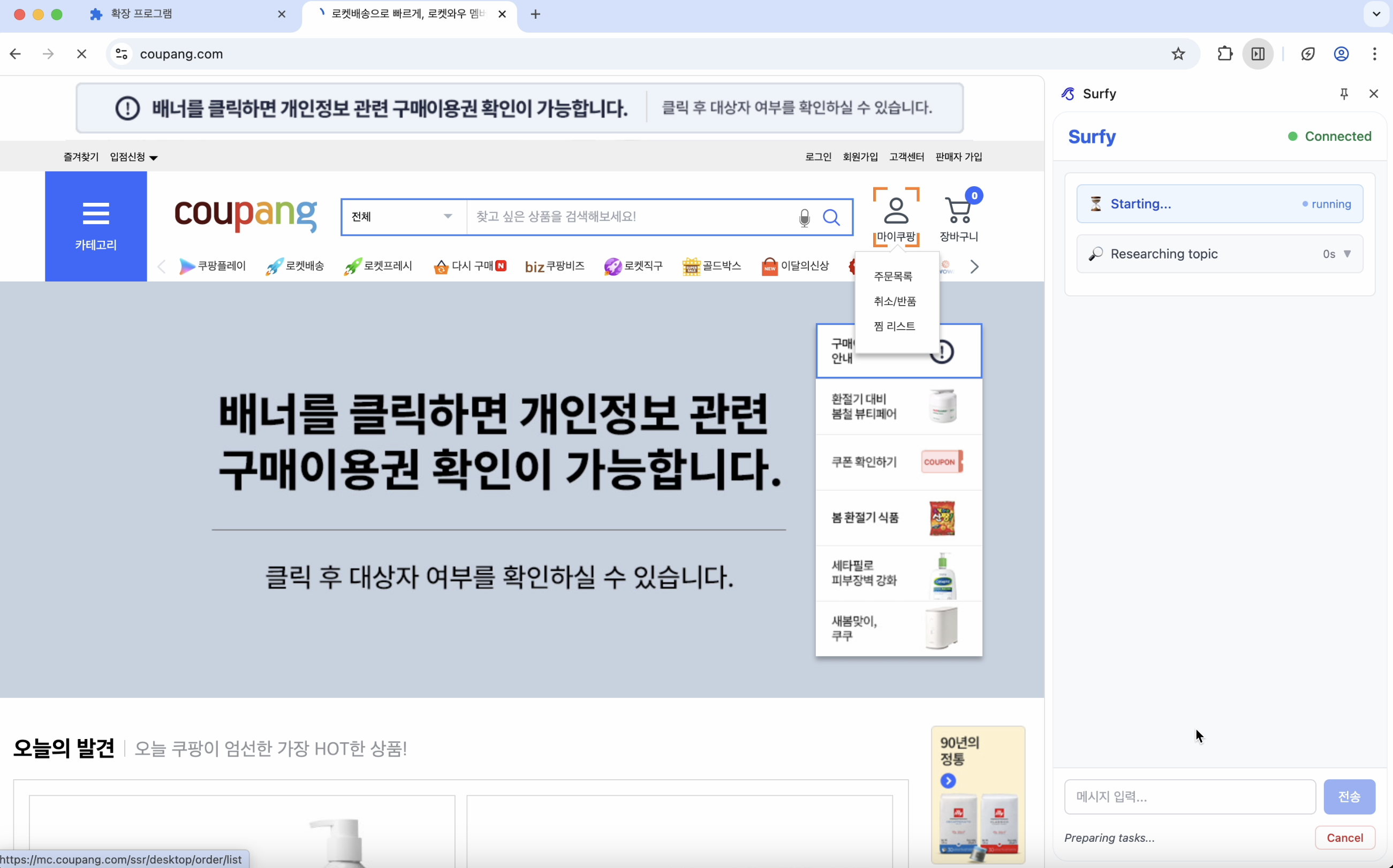Click the 메시지 입력 text field

coord(1189,797)
